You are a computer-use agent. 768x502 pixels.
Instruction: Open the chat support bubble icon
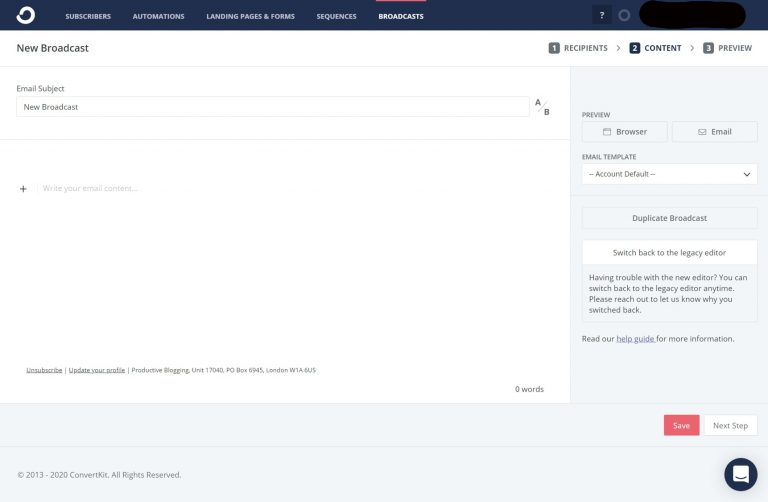741,474
